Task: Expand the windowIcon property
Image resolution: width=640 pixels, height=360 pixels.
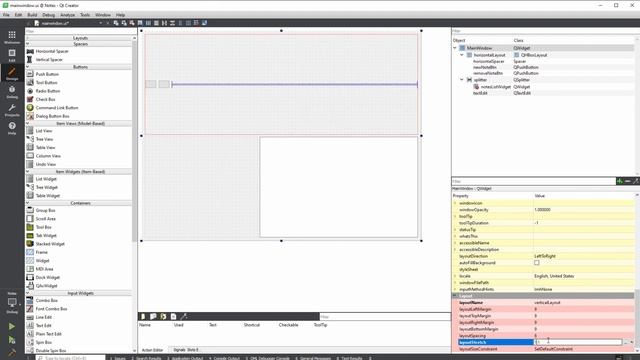Action: coord(455,203)
